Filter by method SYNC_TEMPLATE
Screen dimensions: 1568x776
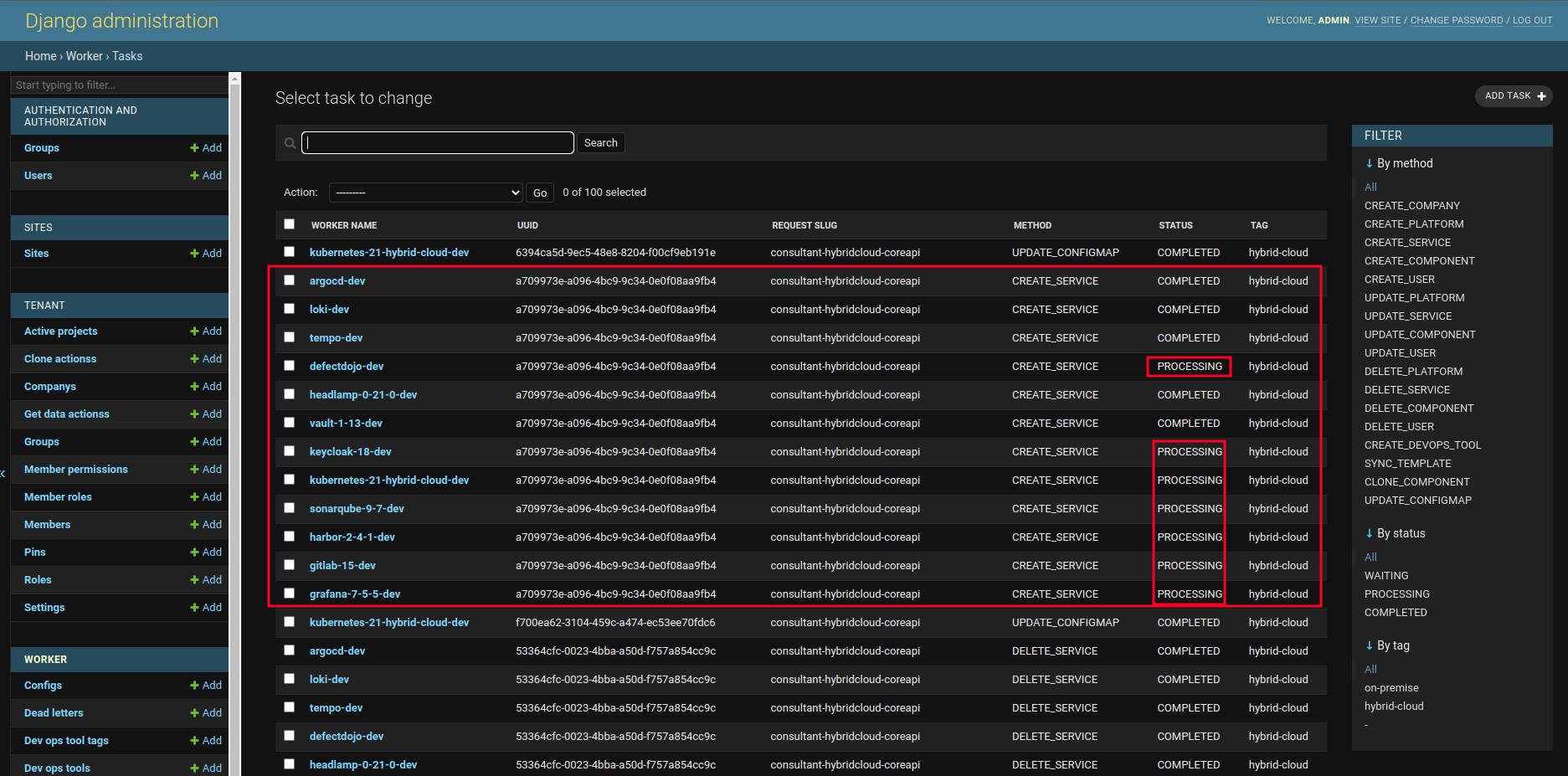tap(1407, 464)
